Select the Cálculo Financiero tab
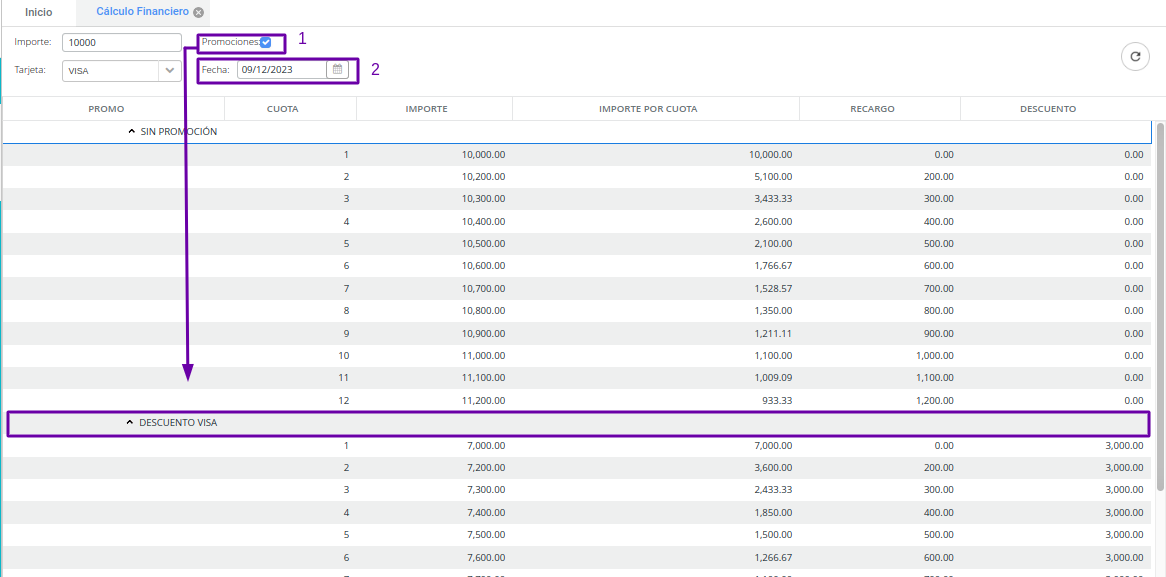The height and width of the screenshot is (577, 1166). click(142, 13)
